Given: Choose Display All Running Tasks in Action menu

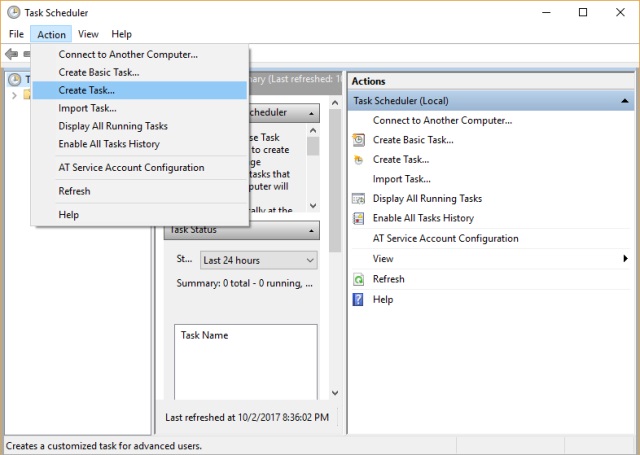Looking at the screenshot, I should click(x=140, y=126).
